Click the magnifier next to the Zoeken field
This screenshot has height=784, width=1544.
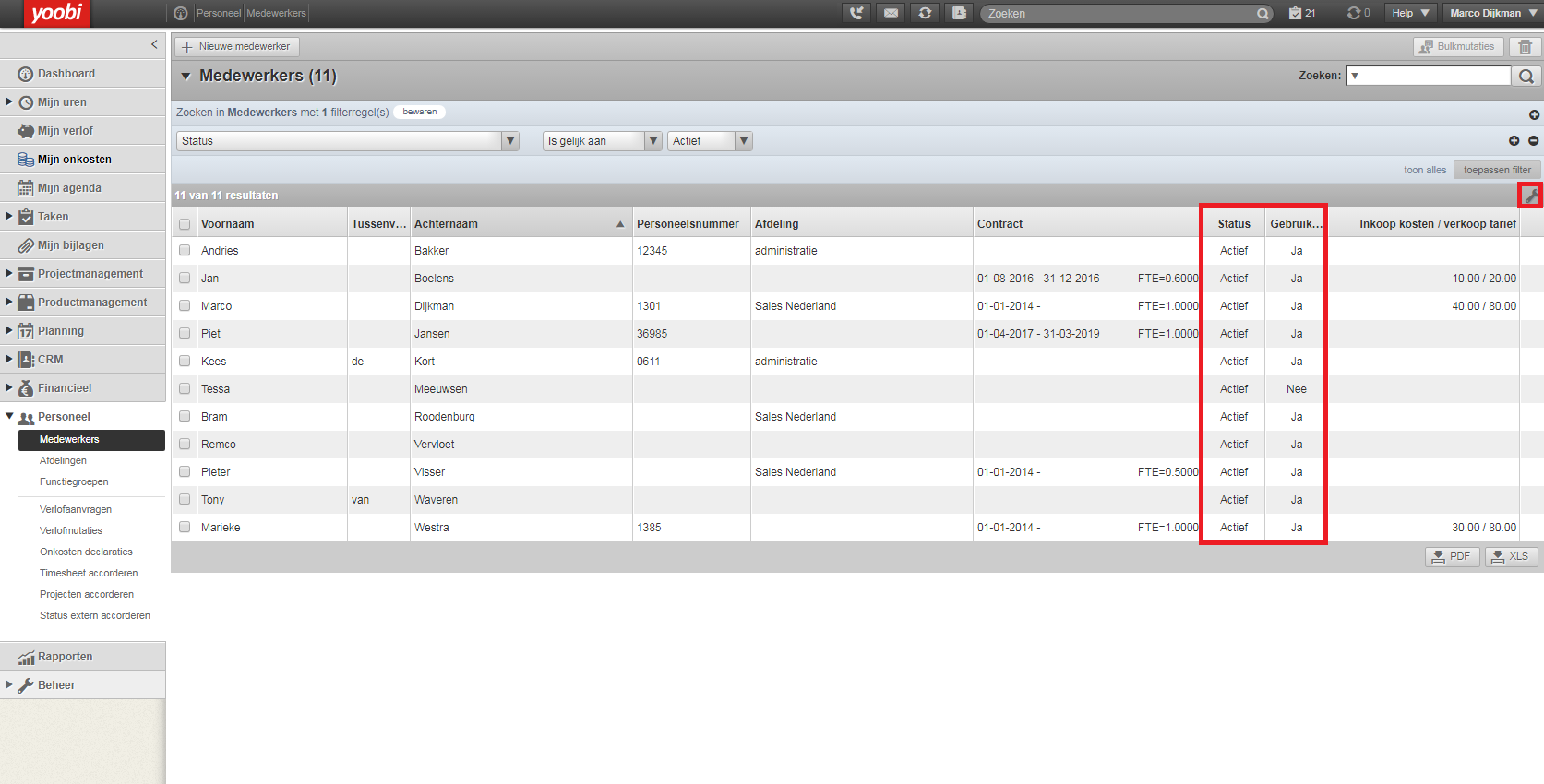click(1526, 76)
